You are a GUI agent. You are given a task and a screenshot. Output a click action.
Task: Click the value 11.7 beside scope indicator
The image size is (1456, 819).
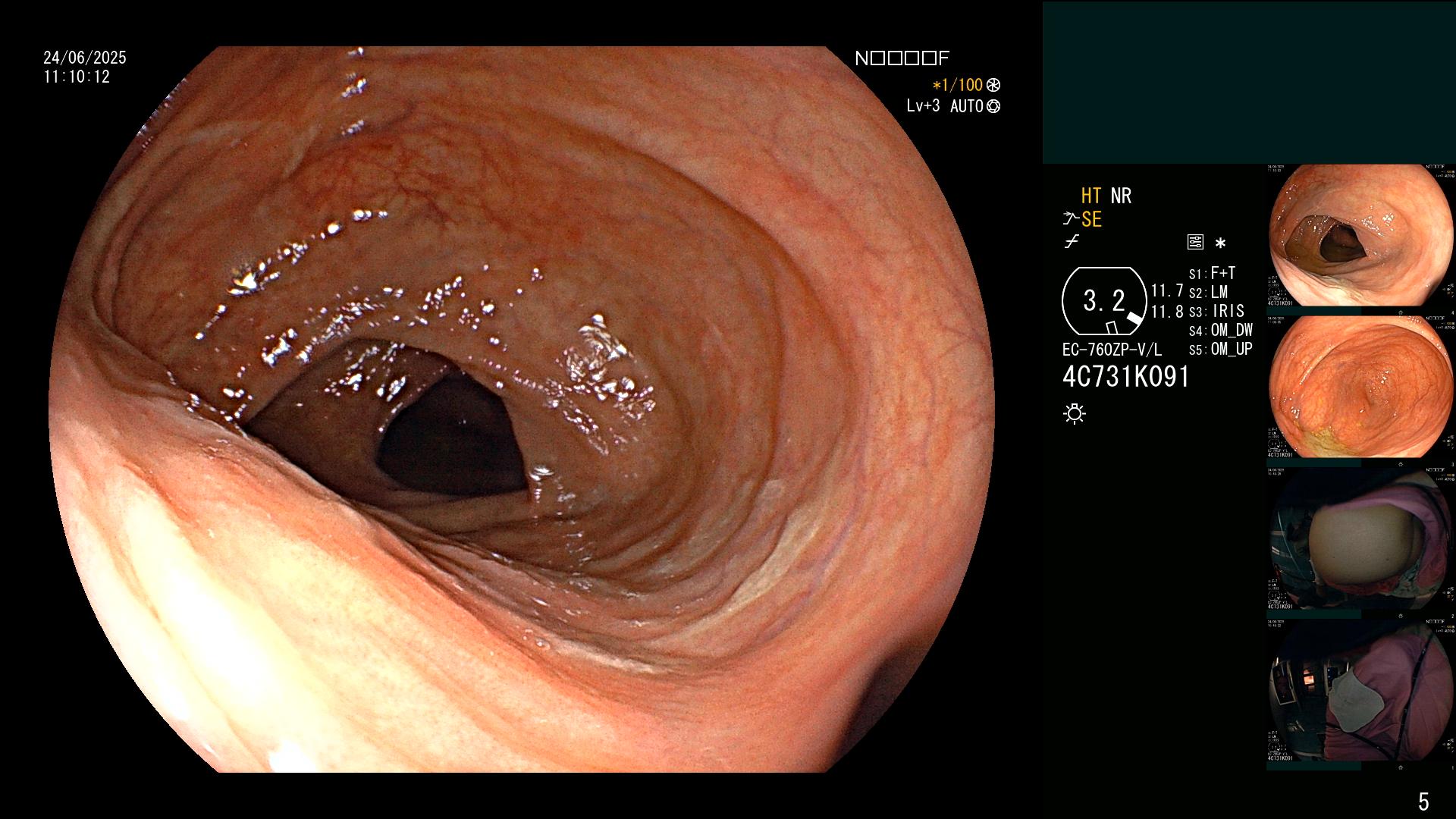[x=1167, y=290]
